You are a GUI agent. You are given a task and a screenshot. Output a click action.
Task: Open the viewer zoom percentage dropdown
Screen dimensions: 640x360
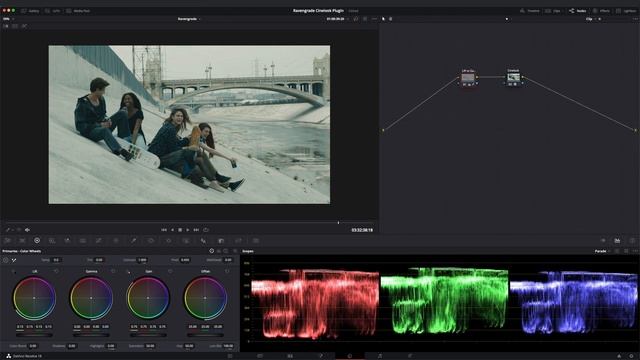[8, 19]
